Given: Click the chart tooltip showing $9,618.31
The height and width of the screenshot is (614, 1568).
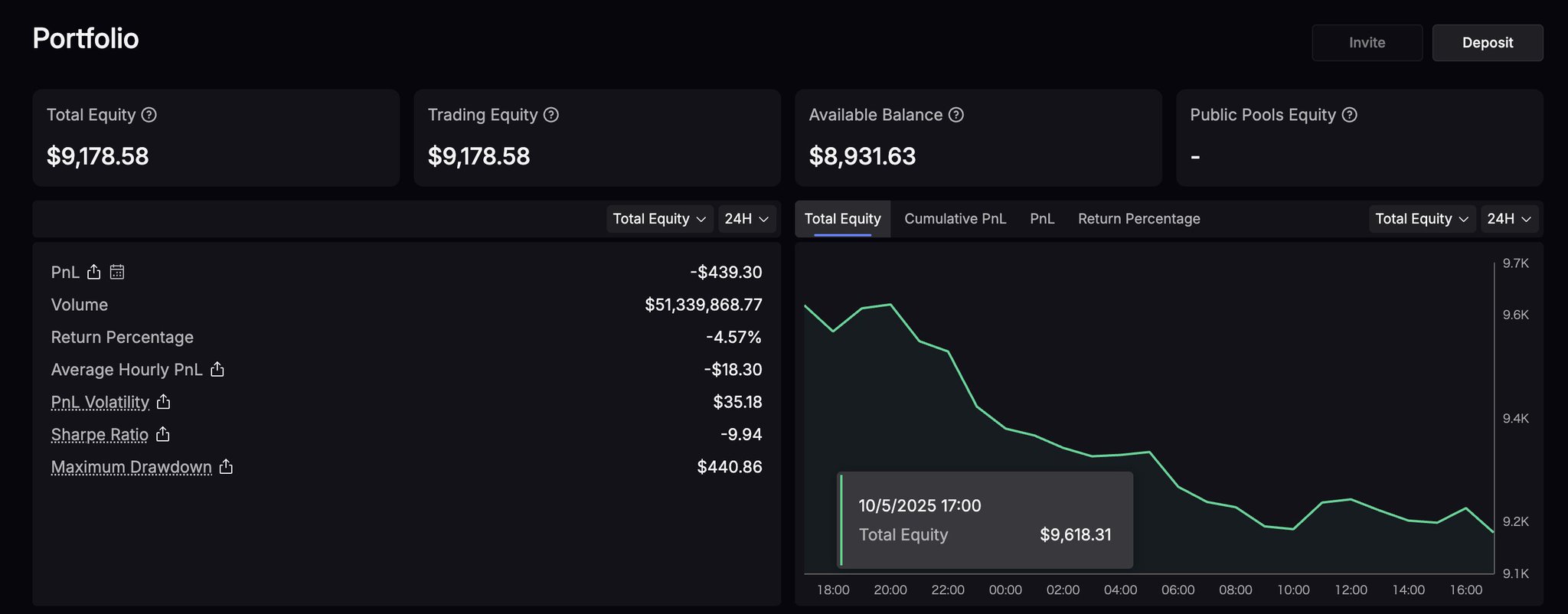Looking at the screenshot, I should 985,520.
